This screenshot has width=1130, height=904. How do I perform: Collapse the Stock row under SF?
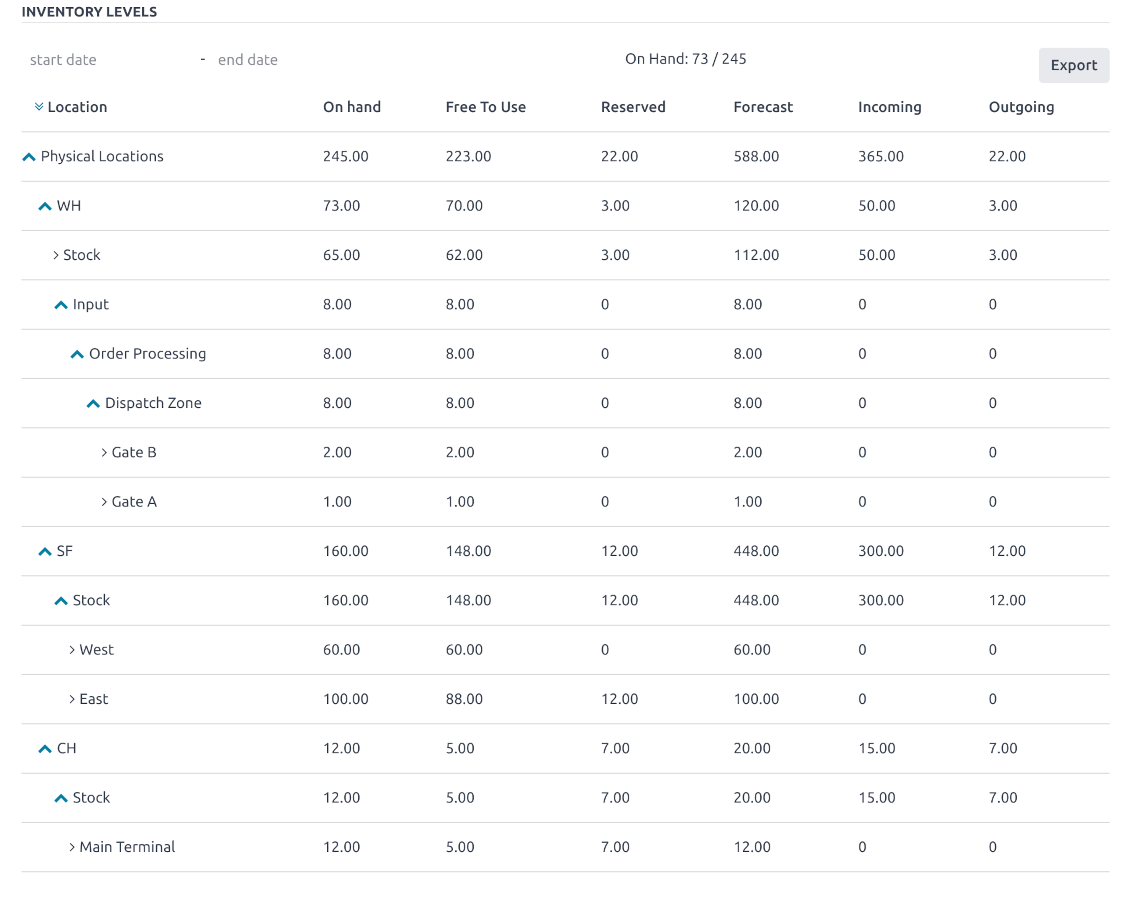61,601
